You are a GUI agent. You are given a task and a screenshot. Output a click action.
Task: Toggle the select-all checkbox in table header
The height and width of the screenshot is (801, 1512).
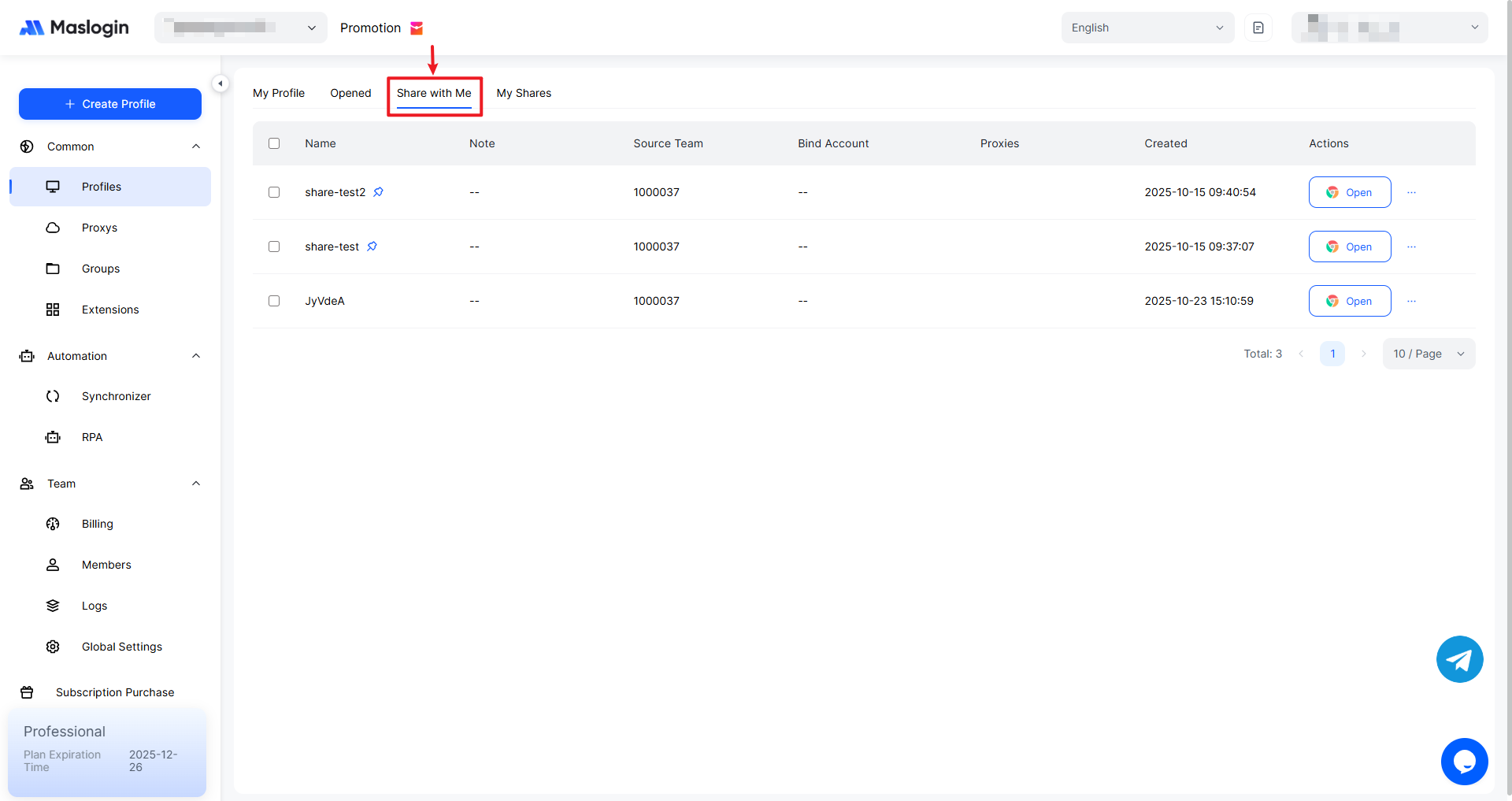tap(274, 143)
